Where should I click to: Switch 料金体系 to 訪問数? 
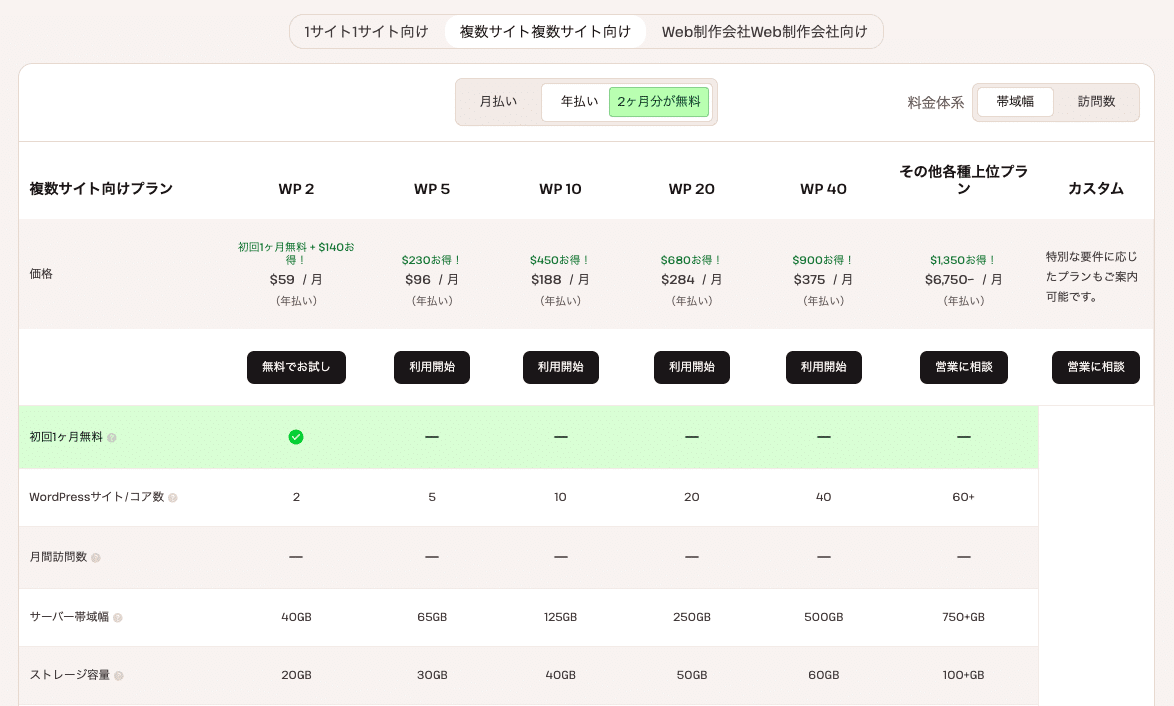point(1096,101)
